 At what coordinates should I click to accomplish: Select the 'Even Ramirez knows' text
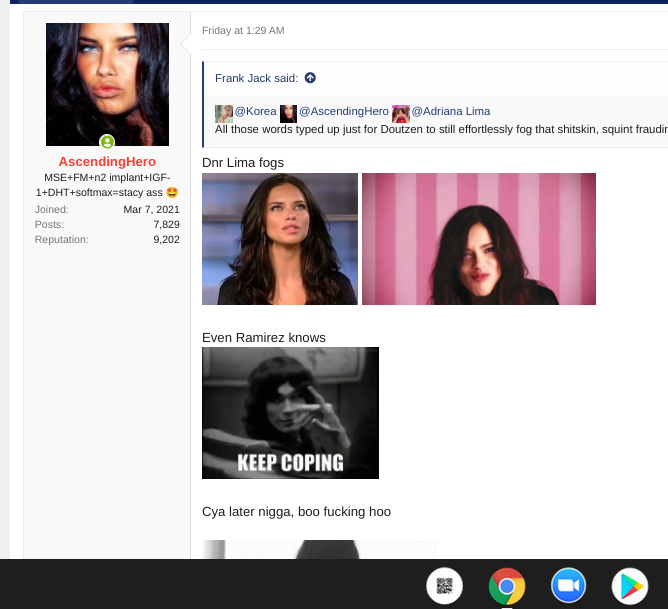click(264, 338)
